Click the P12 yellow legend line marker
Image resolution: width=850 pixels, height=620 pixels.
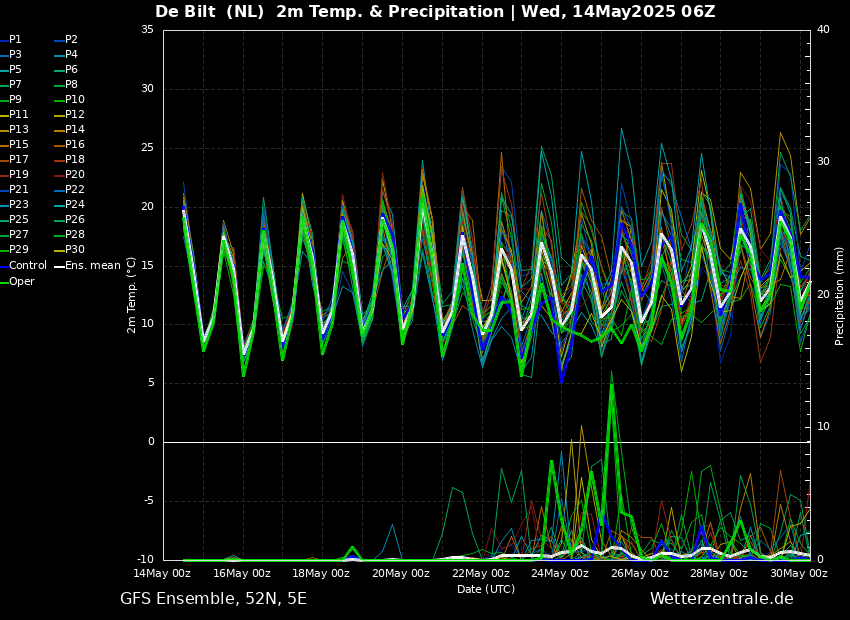click(58, 115)
